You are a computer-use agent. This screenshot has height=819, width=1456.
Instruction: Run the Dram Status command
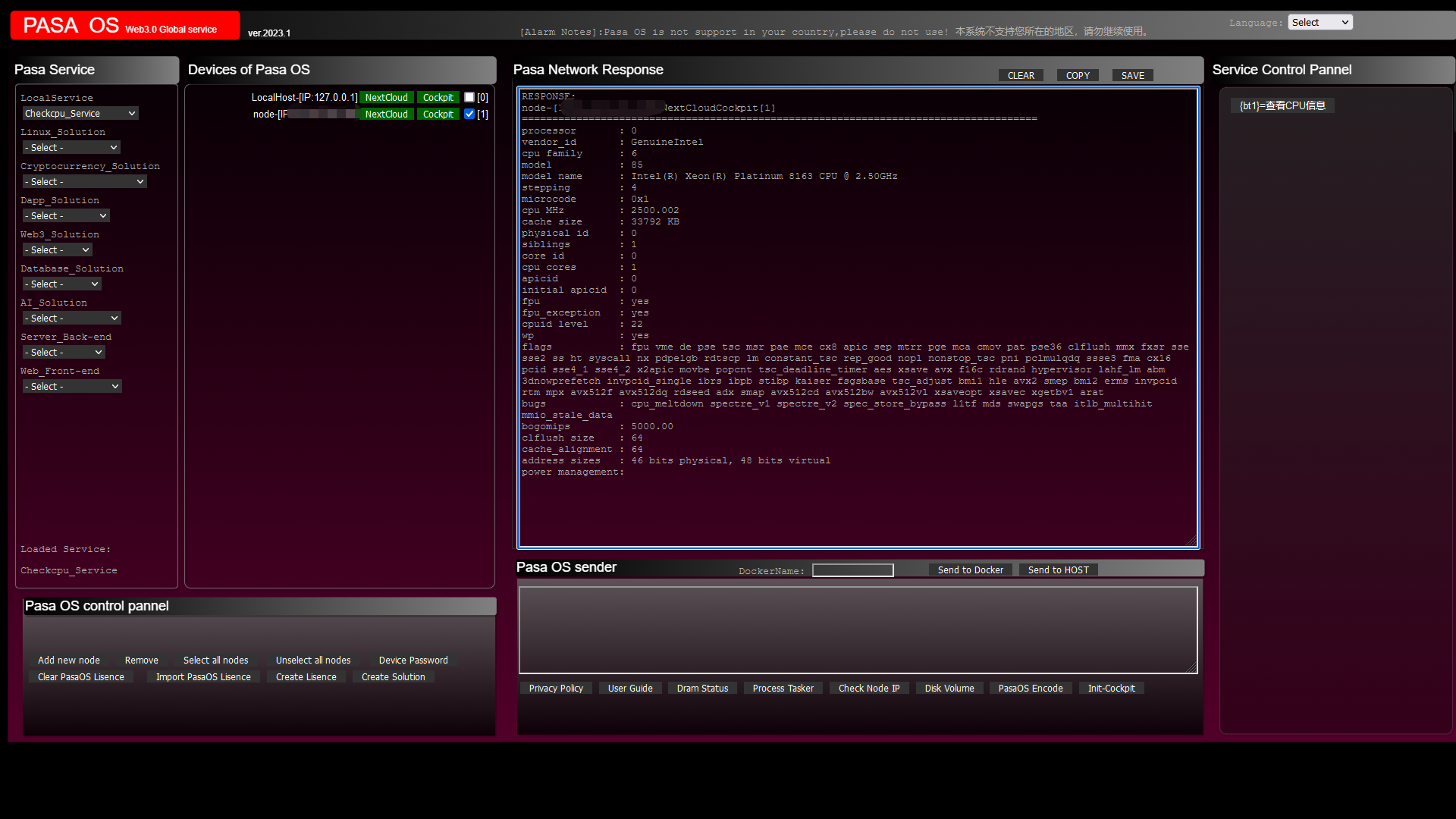click(x=702, y=688)
